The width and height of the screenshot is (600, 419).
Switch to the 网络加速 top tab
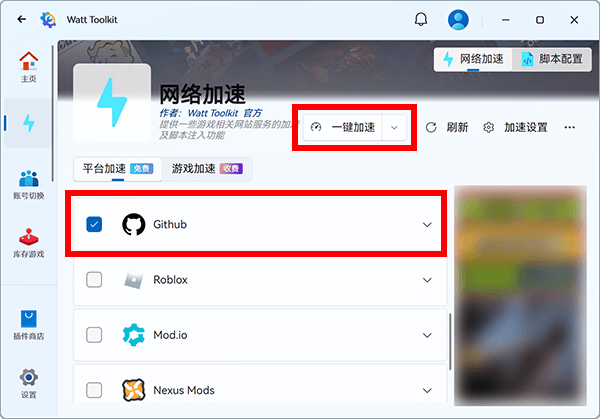point(473,59)
